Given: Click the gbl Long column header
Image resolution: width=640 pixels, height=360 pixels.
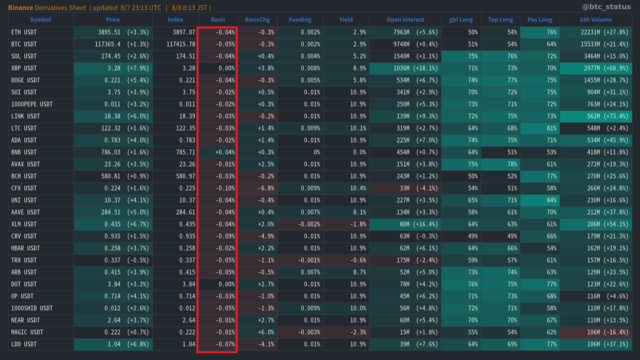Looking at the screenshot, I should [x=461, y=20].
